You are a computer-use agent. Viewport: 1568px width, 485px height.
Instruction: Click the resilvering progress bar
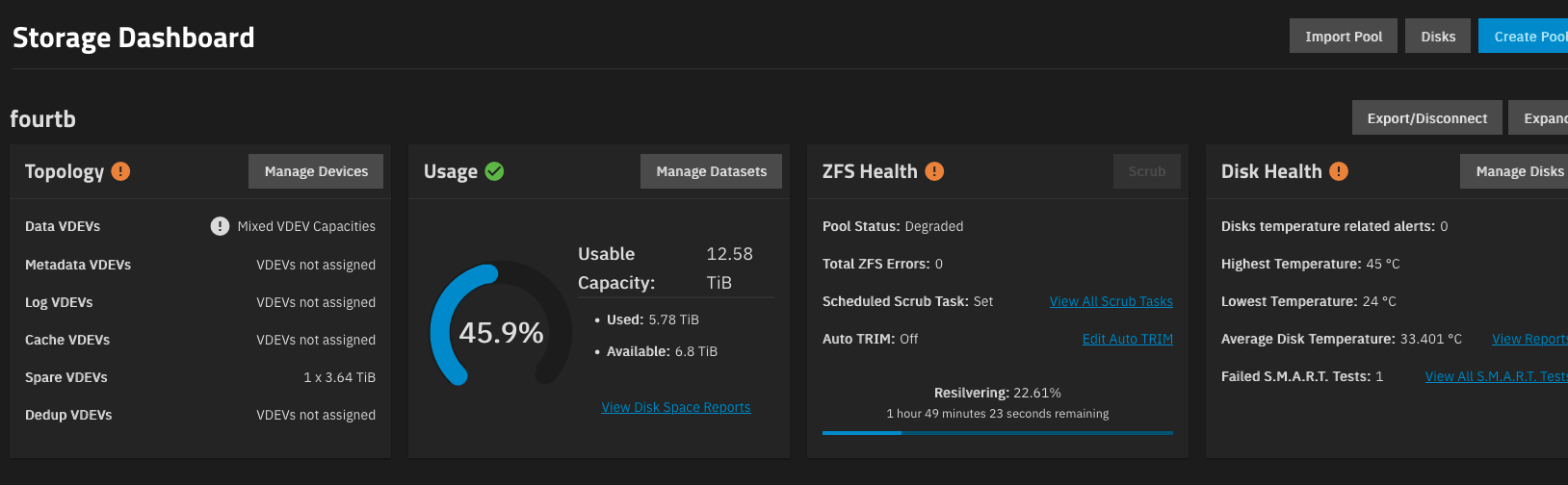point(998,433)
